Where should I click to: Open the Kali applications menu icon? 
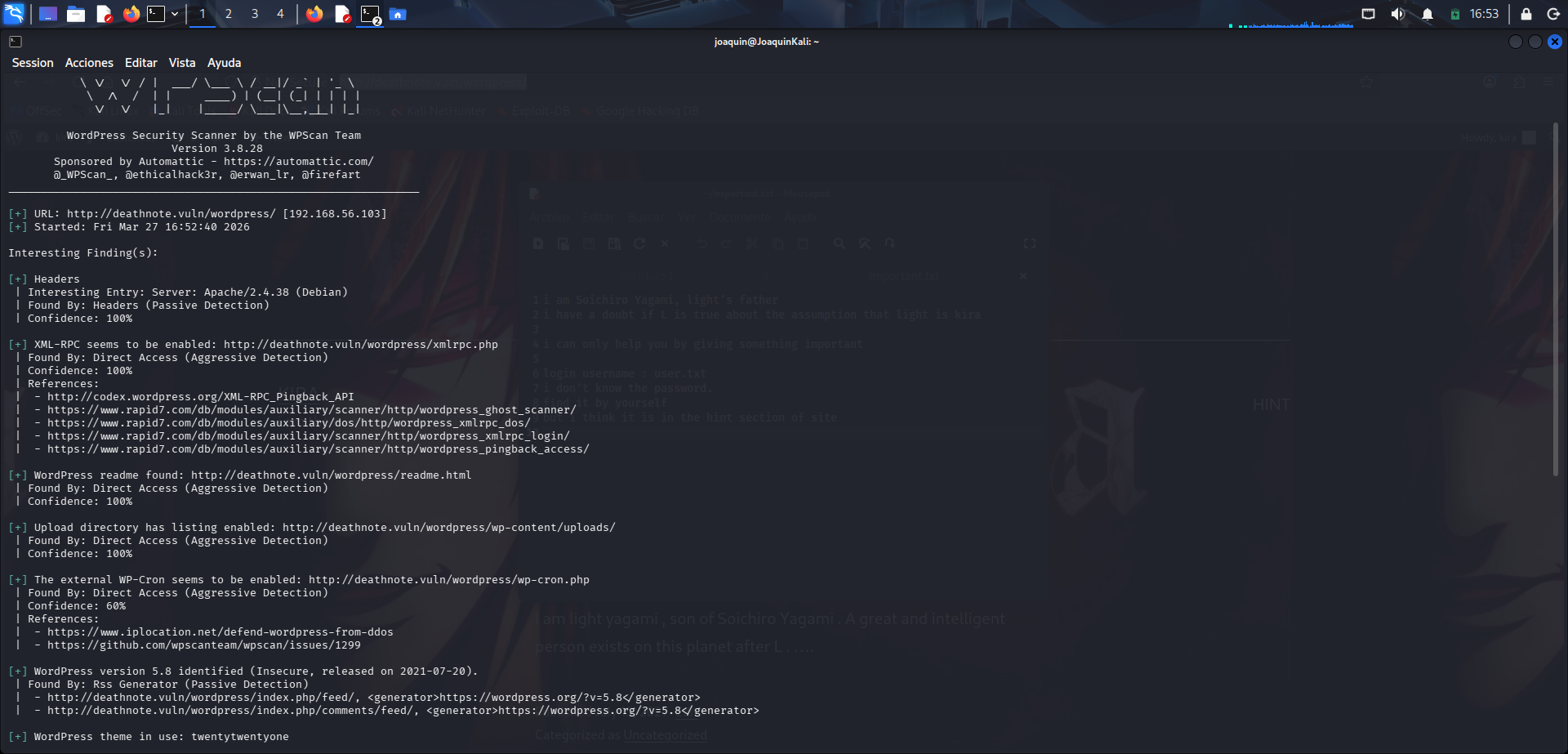click(x=16, y=14)
